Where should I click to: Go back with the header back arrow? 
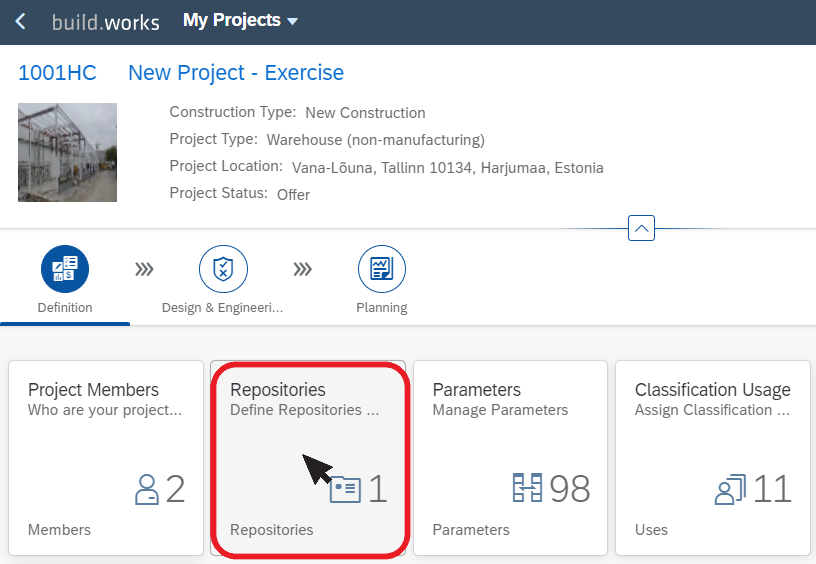[x=20, y=21]
